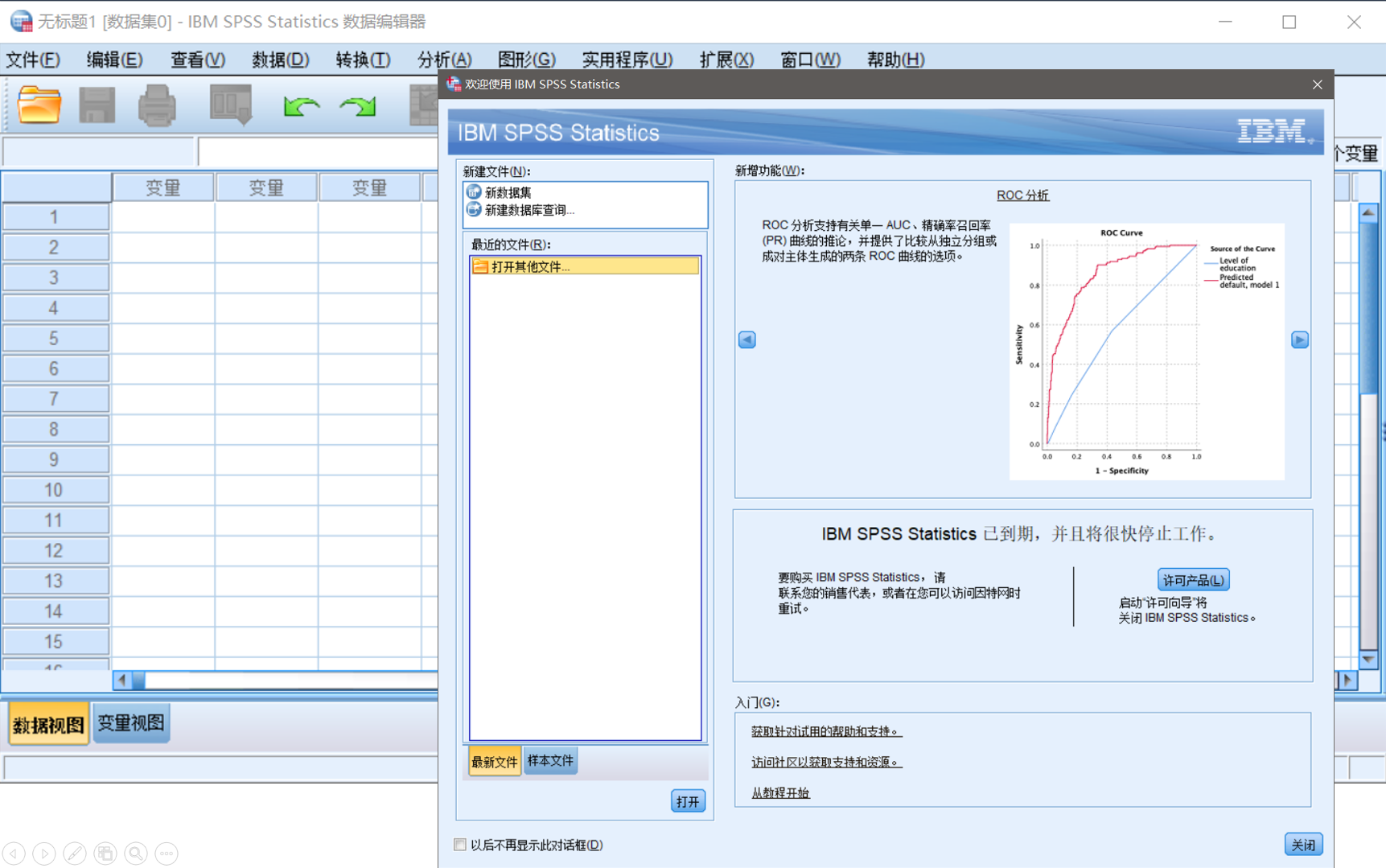
Task: Click the open folder toolbar icon
Action: pos(39,105)
